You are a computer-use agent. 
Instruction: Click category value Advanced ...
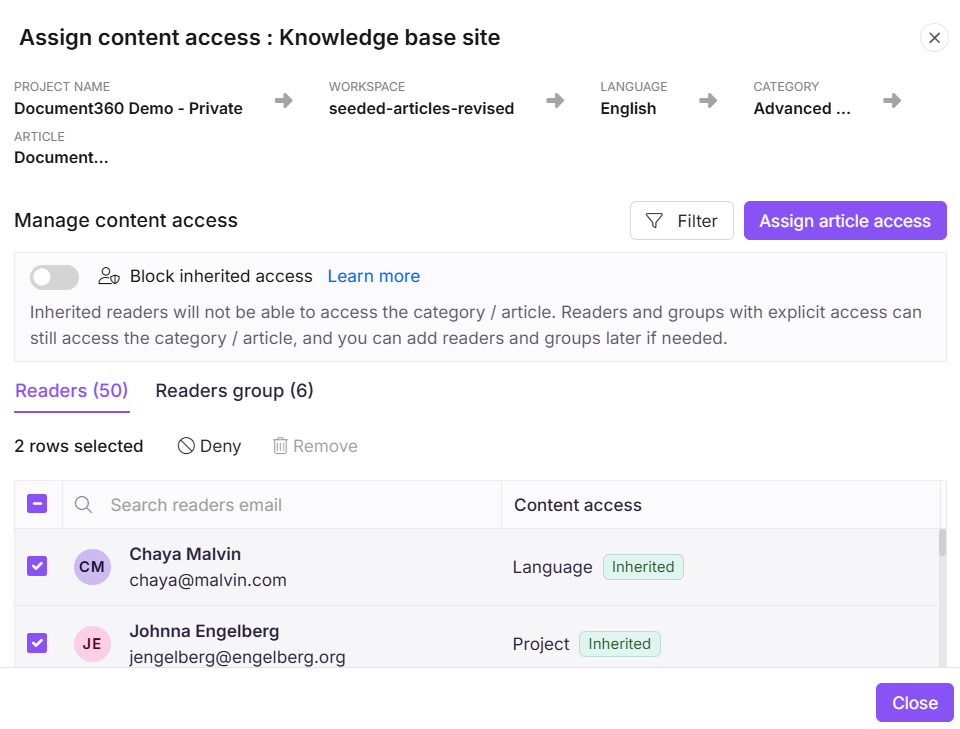(x=802, y=108)
